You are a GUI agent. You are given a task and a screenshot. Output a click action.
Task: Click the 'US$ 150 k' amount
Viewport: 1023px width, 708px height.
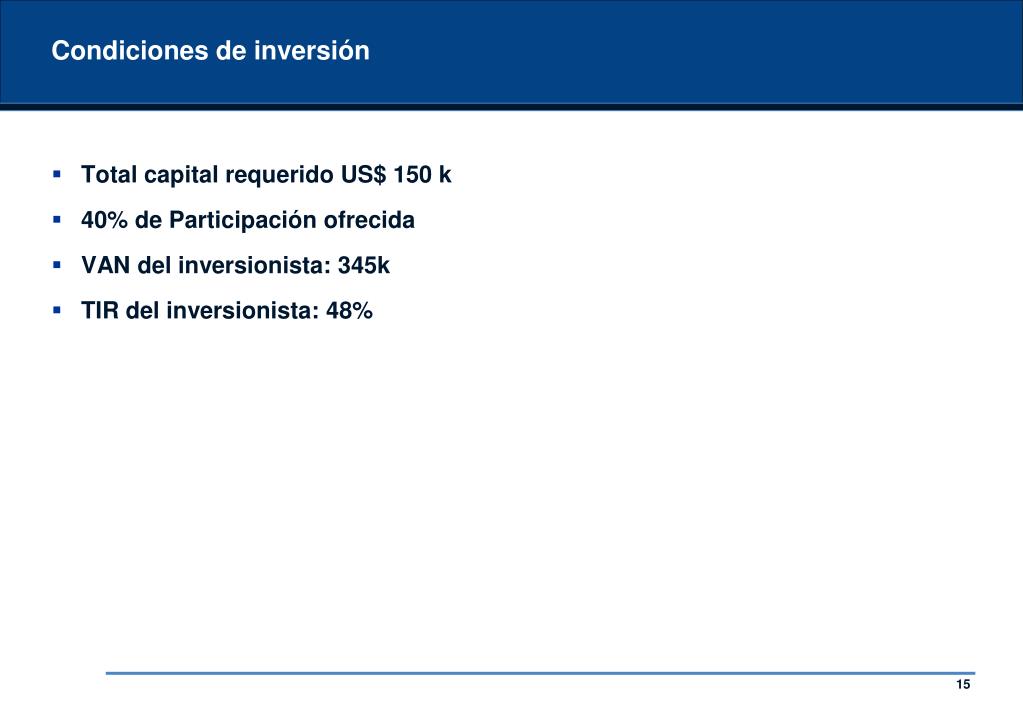pyautogui.click(x=396, y=175)
